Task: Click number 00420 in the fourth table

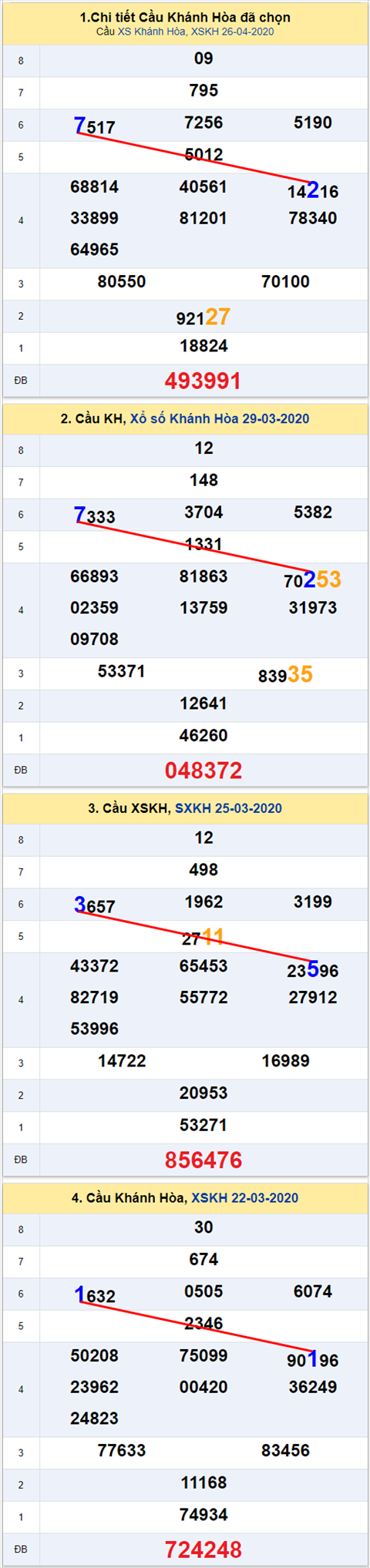Action: tap(203, 1387)
